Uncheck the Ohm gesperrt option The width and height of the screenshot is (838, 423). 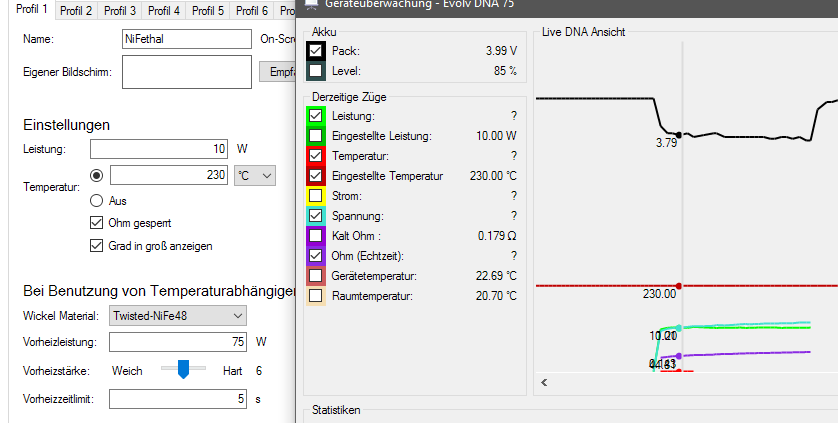(x=97, y=223)
